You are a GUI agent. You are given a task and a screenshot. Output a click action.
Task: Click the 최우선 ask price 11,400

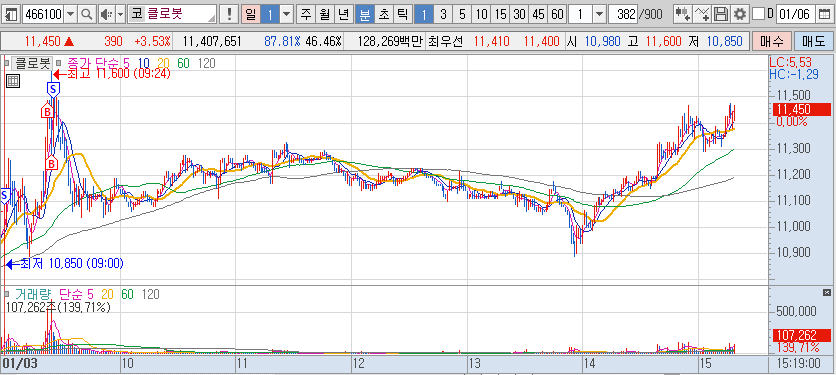[x=542, y=41]
